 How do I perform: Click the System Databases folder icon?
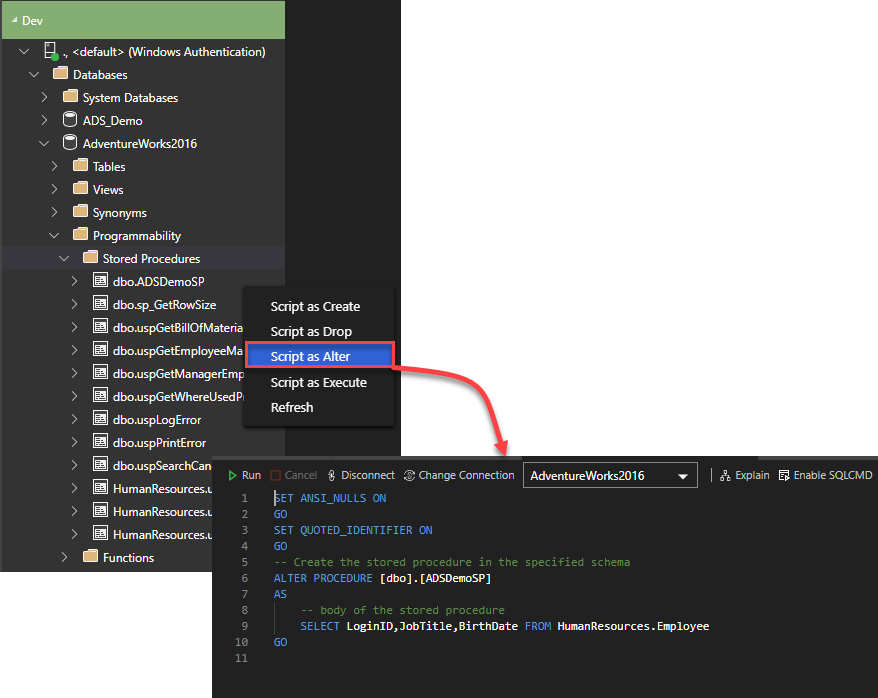71,97
